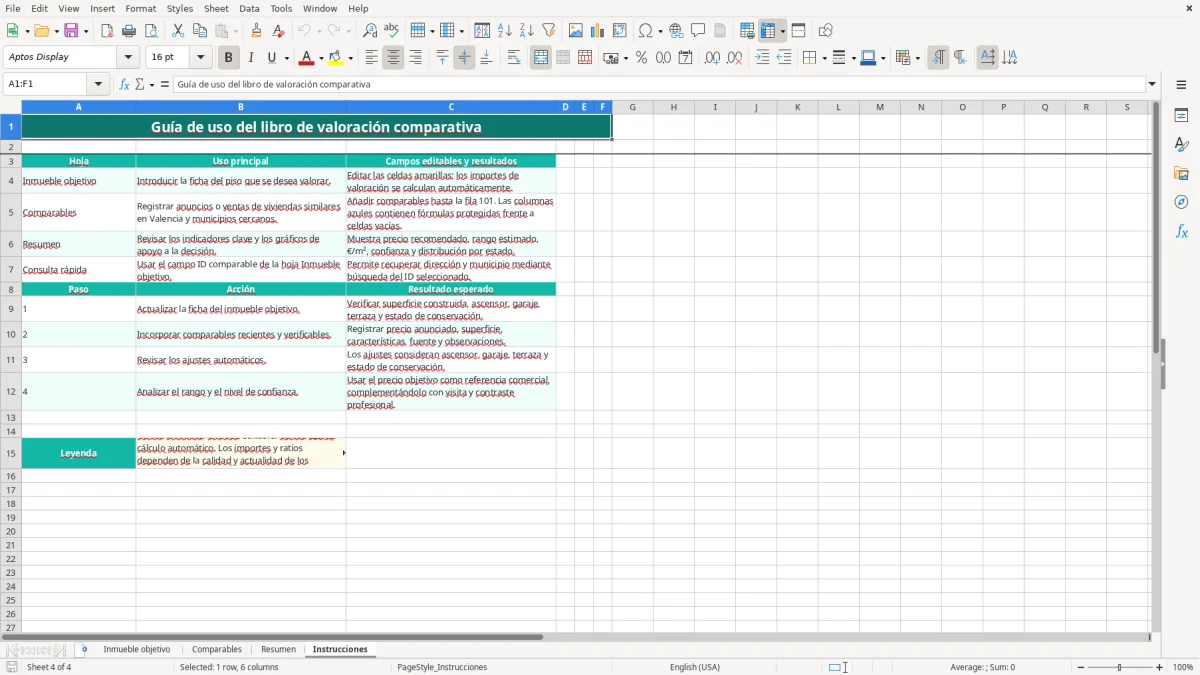
Task: Toggle Center Horizontally alignment
Action: (393, 58)
